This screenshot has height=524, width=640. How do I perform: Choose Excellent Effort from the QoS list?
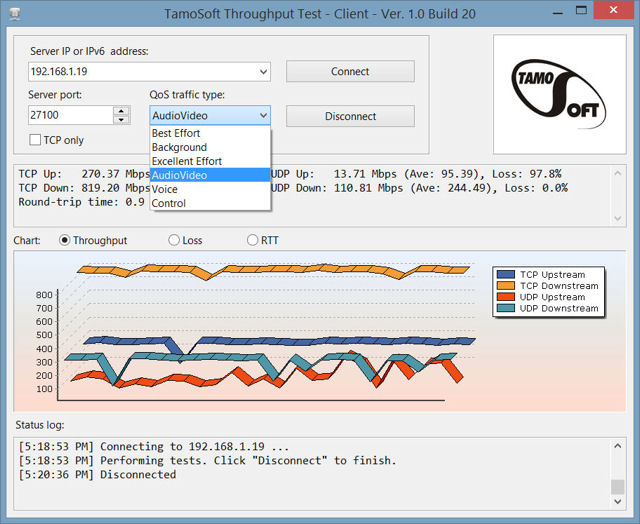tap(210, 161)
